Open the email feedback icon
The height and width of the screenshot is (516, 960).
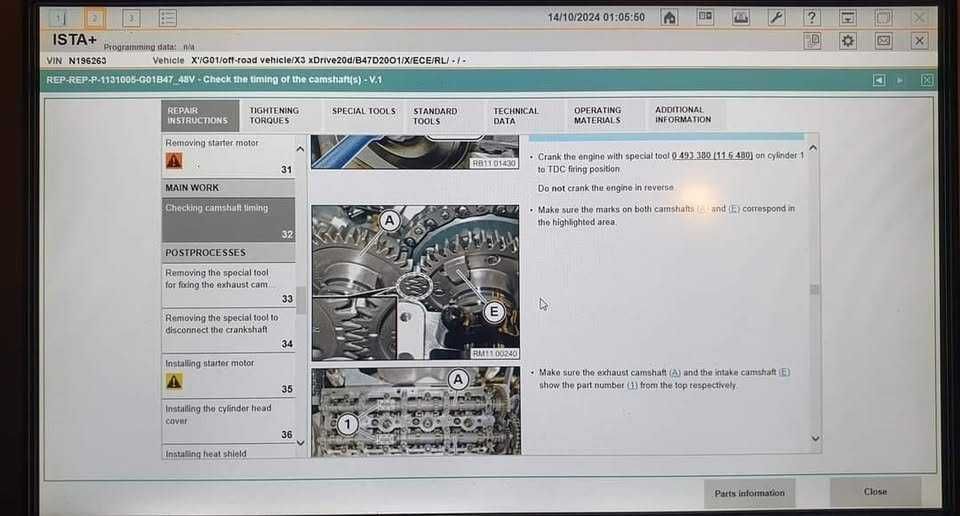[x=883, y=41]
